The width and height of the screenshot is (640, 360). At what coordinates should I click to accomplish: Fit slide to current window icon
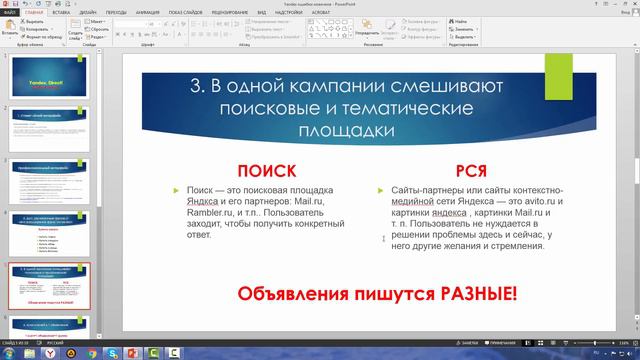(635, 343)
